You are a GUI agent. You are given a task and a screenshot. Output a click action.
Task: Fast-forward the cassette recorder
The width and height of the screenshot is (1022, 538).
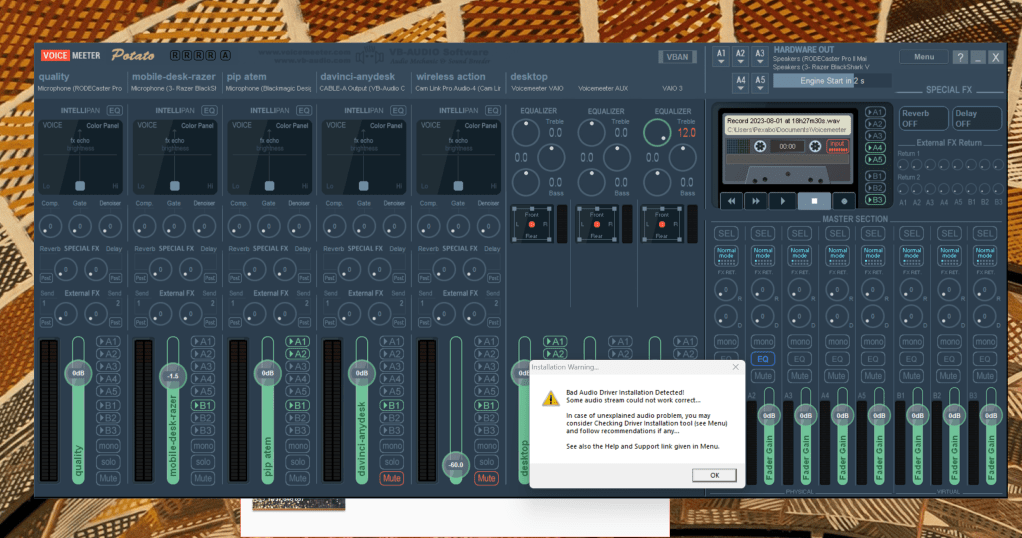pyautogui.click(x=755, y=202)
